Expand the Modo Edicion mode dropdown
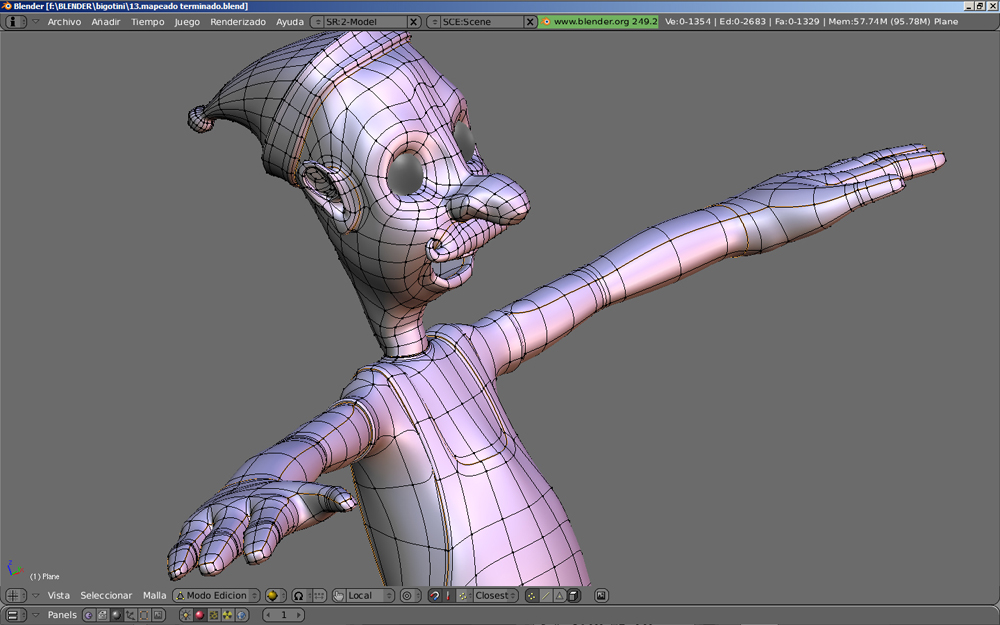The height and width of the screenshot is (625, 1000). point(216,595)
